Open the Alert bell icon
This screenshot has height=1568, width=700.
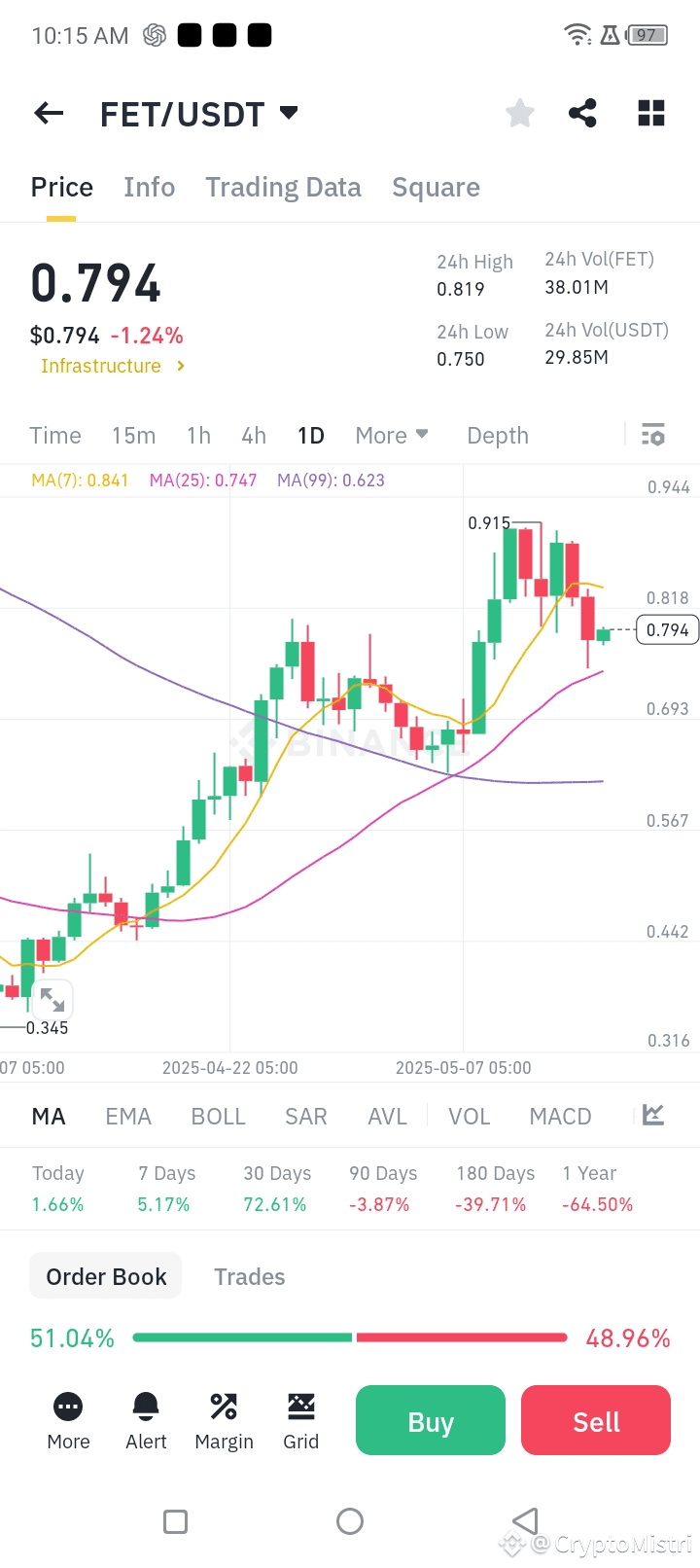[146, 1420]
